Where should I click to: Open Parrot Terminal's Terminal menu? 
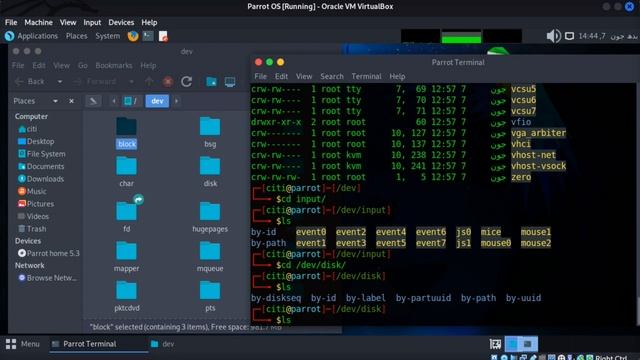[366, 76]
